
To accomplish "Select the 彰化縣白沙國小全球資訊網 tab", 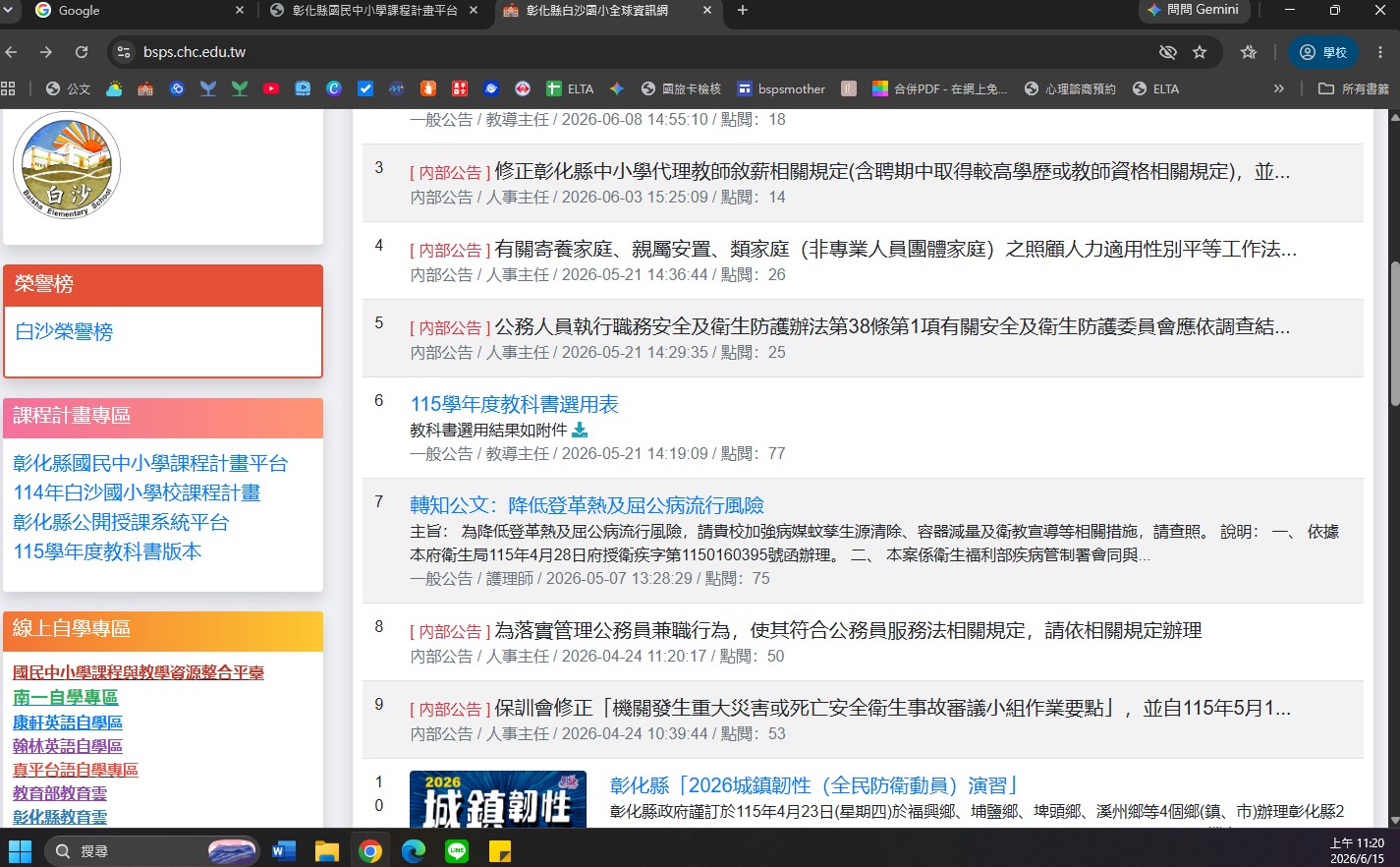I will (607, 10).
